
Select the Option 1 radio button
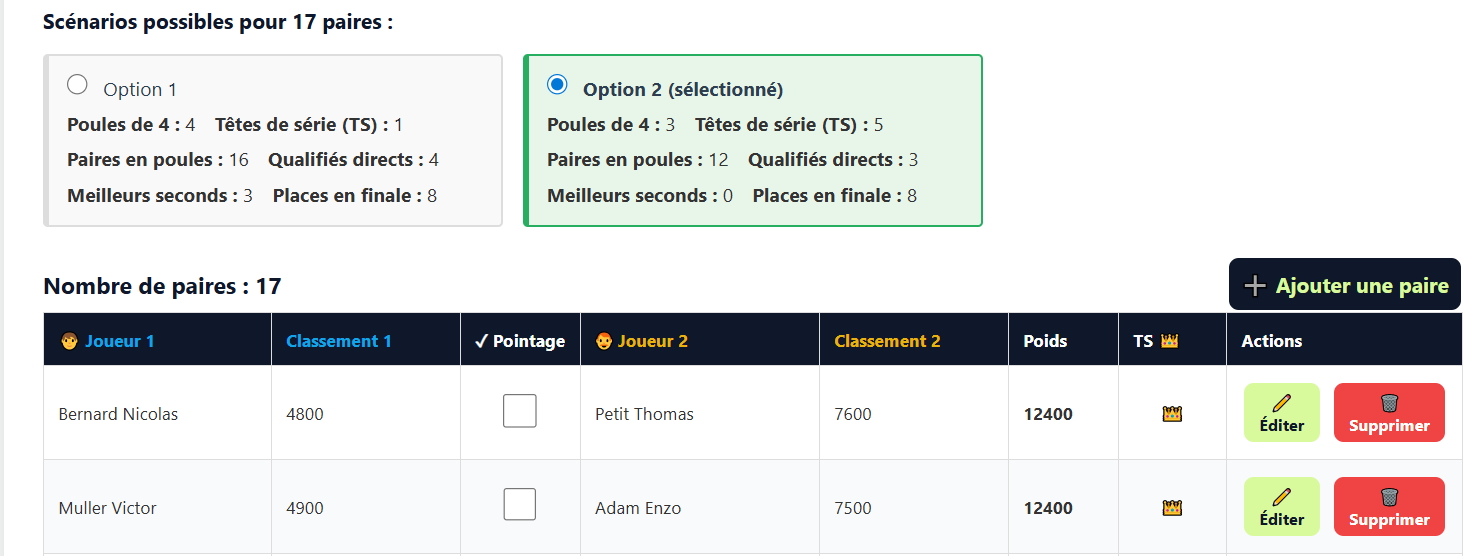pyautogui.click(x=77, y=85)
